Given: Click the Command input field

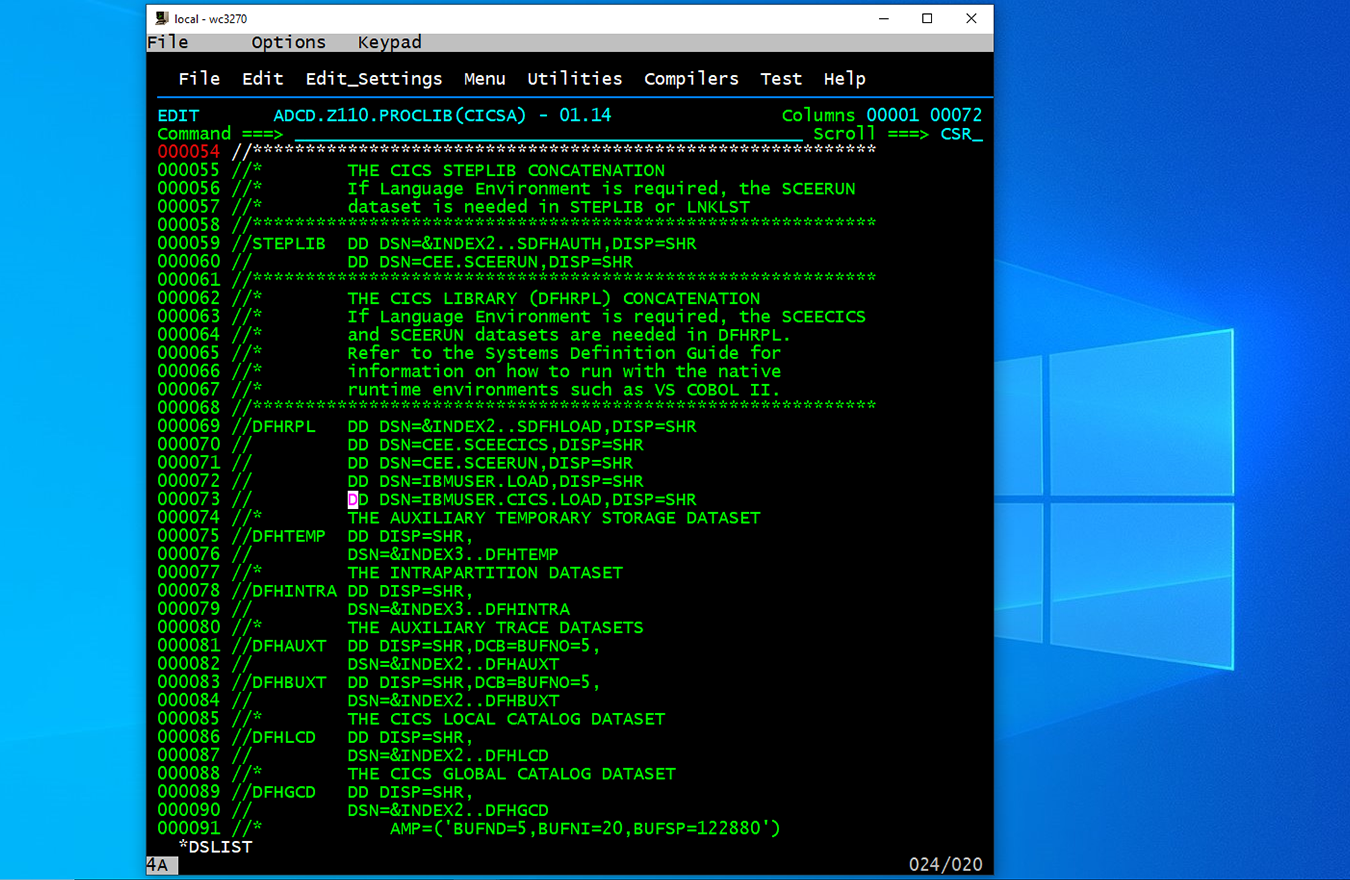Looking at the screenshot, I should click(548, 134).
